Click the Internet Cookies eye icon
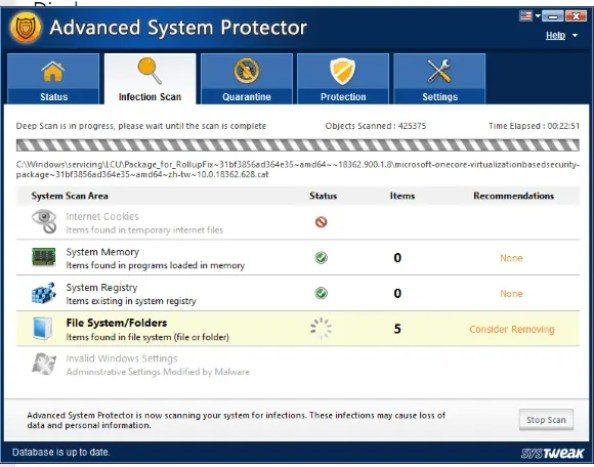 point(44,222)
